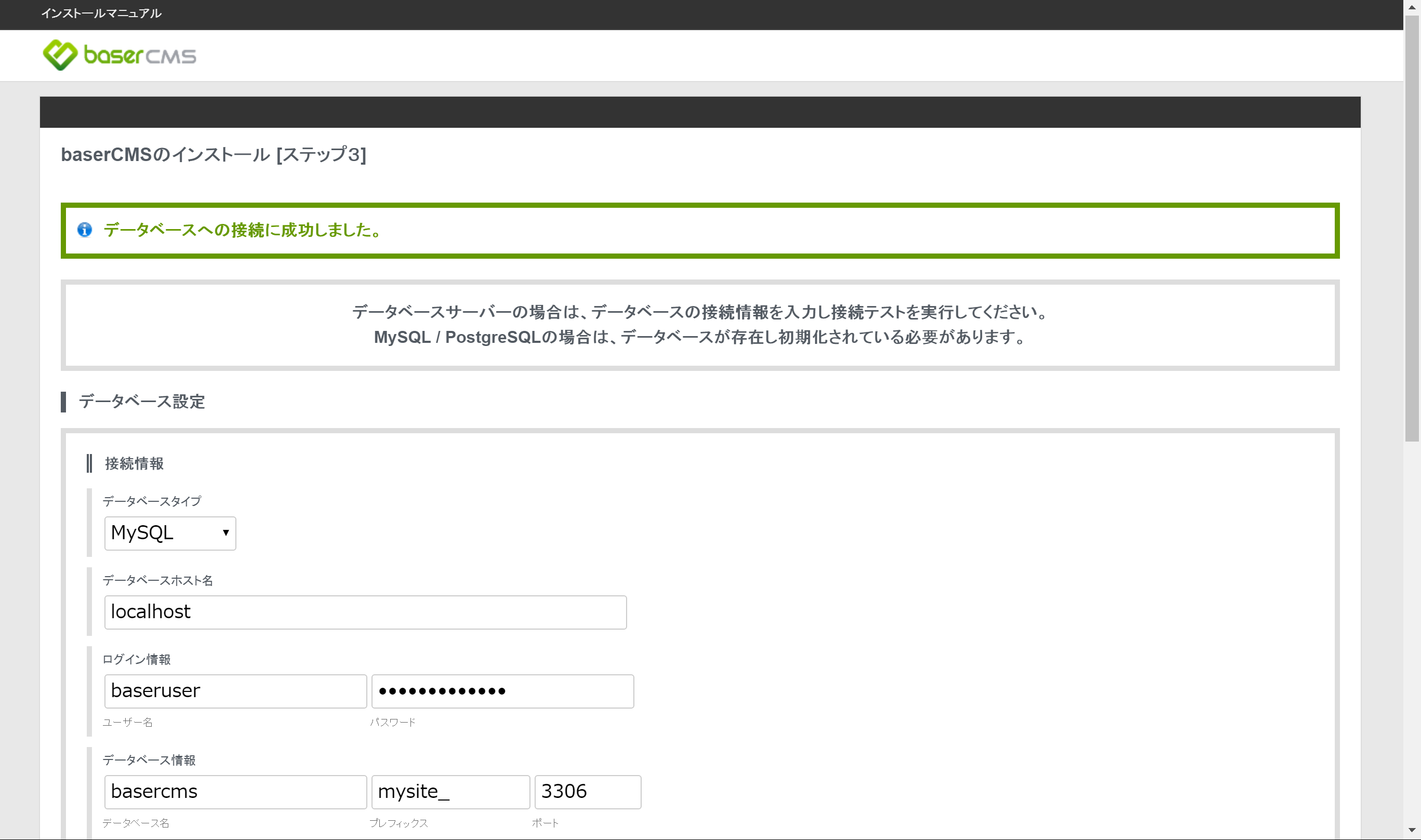Click the データベース設定 section heading
This screenshot has height=840, width=1421.
click(141, 402)
